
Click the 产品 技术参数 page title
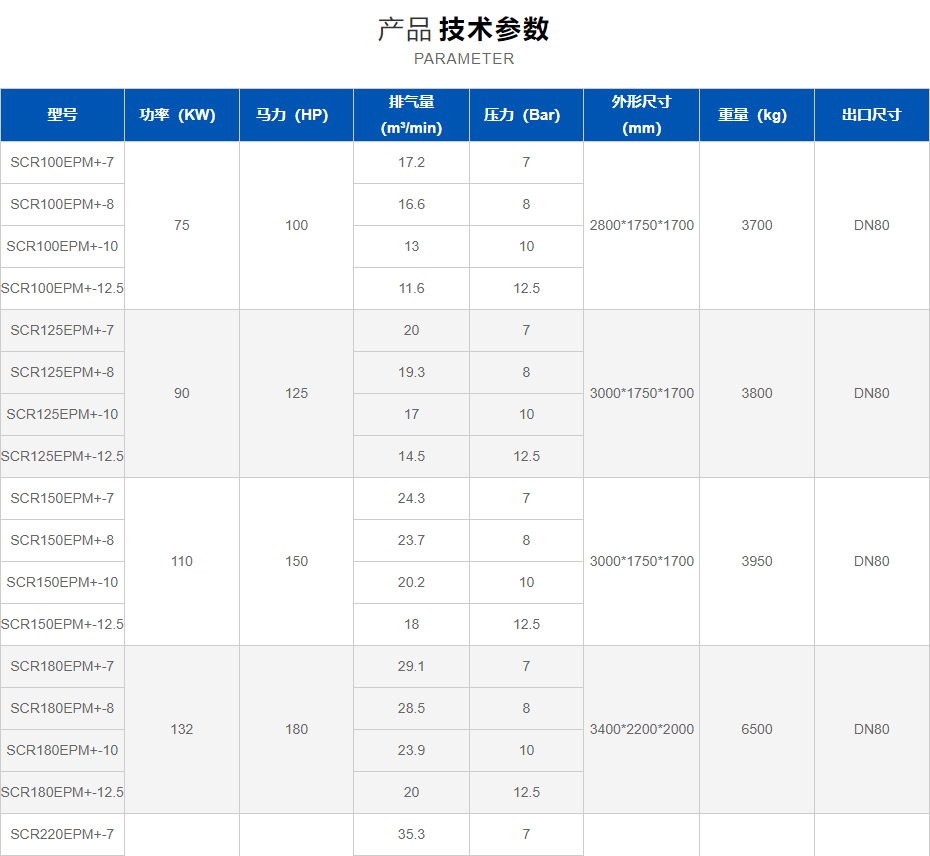(x=464, y=29)
